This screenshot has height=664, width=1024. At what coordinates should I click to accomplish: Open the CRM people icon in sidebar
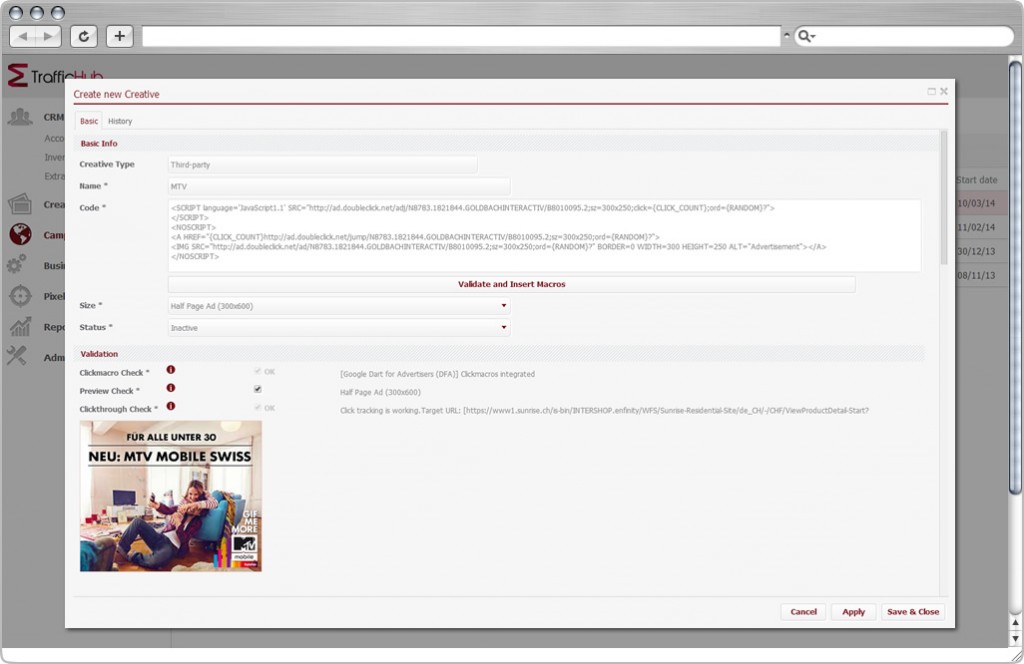click(x=20, y=116)
